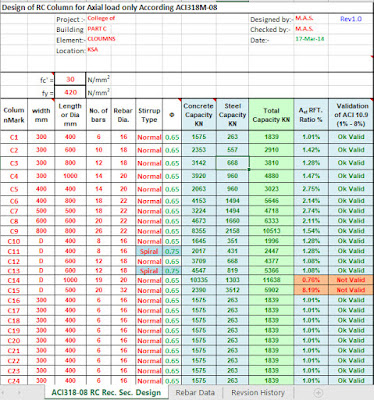Select the length 1000 cell in row C4
The image size is (374, 400).
[70, 176]
